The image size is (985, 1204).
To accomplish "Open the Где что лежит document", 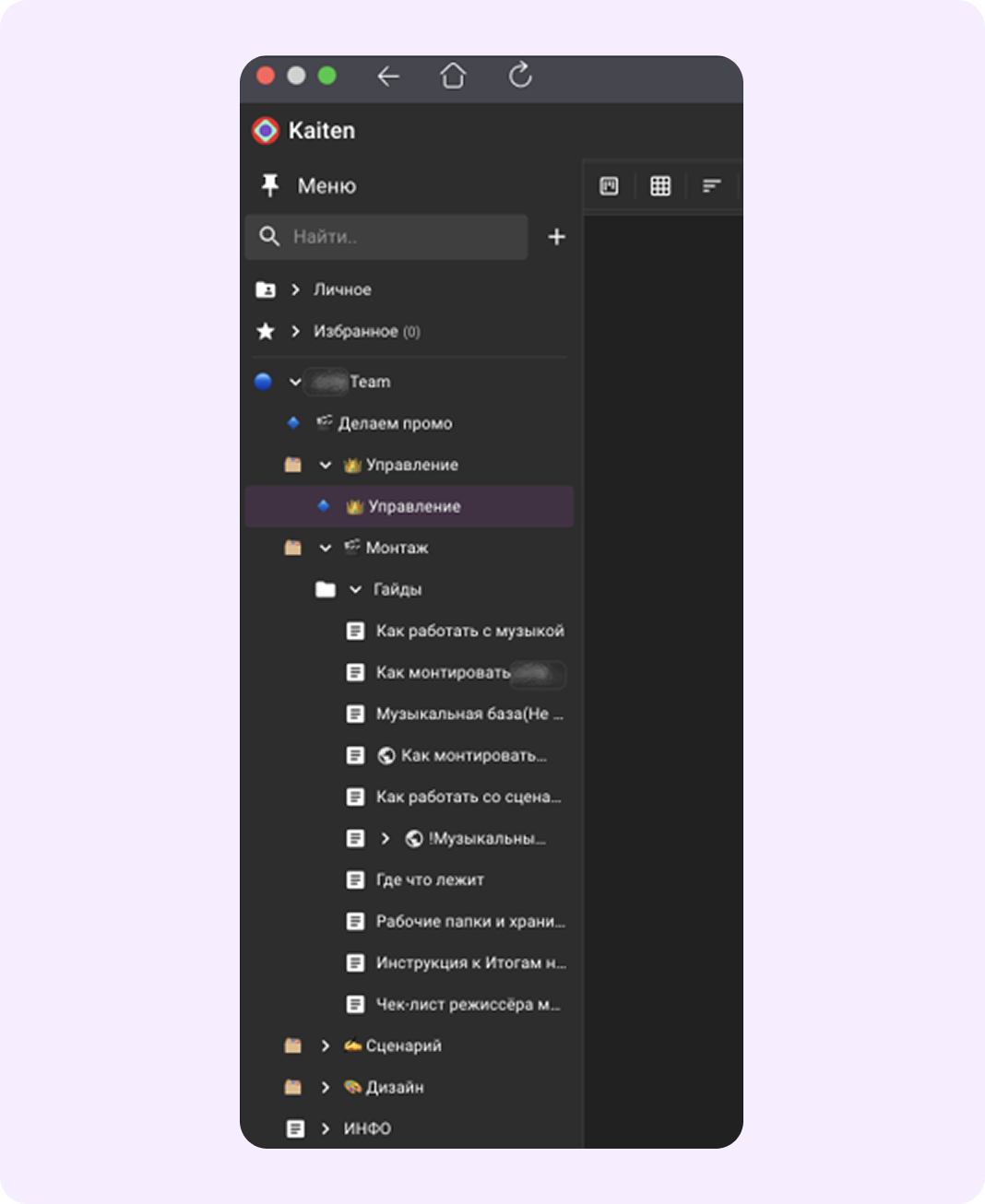I will (430, 879).
